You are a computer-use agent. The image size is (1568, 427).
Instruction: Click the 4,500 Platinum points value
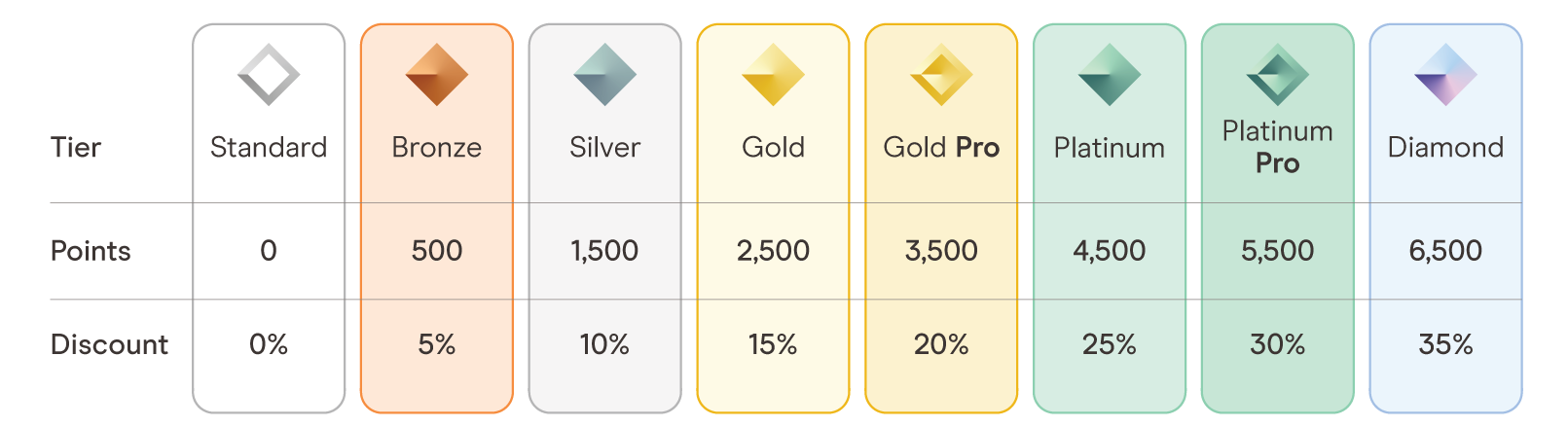click(x=1110, y=251)
